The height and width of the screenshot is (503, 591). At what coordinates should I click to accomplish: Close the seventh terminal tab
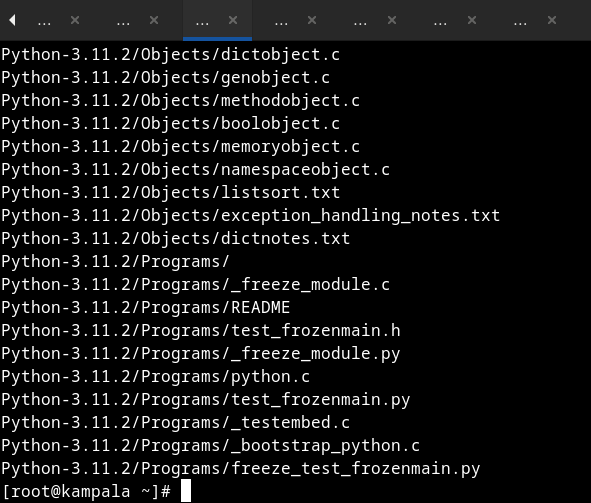(x=552, y=20)
